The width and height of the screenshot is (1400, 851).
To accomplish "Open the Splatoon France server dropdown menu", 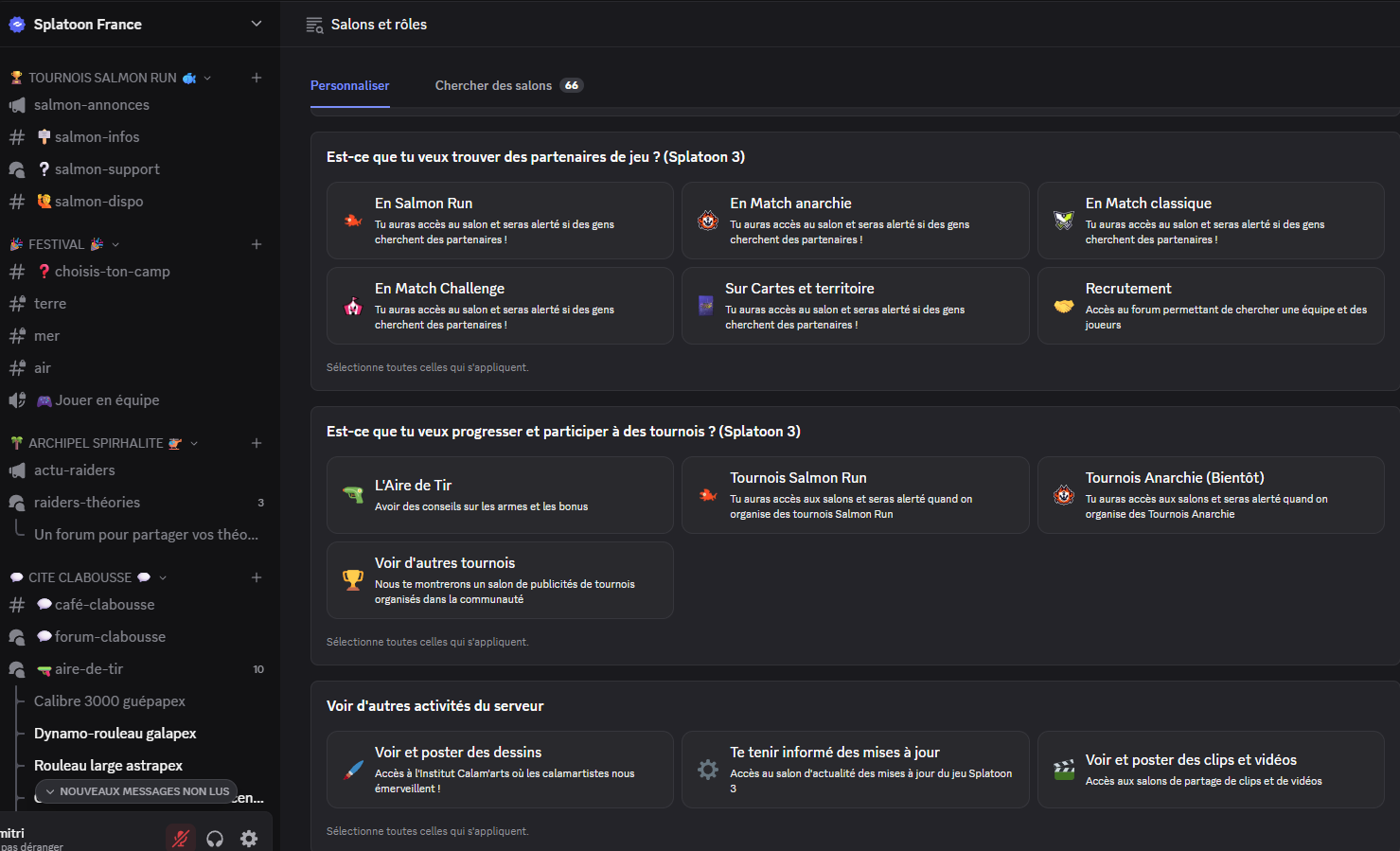I will 256,24.
